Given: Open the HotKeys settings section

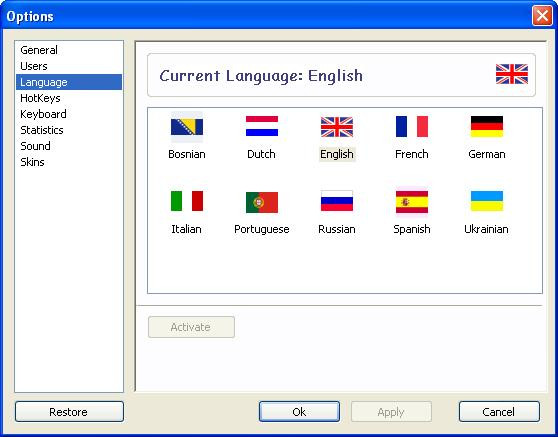Looking at the screenshot, I should (x=40, y=98).
